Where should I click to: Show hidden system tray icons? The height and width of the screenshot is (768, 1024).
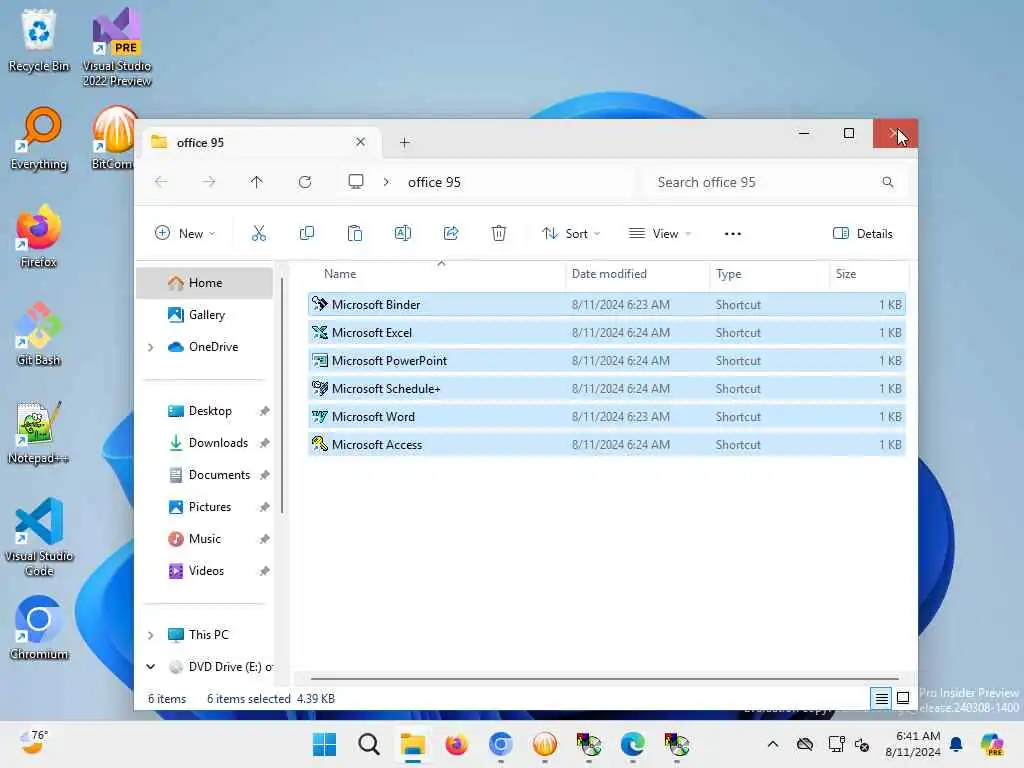coord(773,744)
